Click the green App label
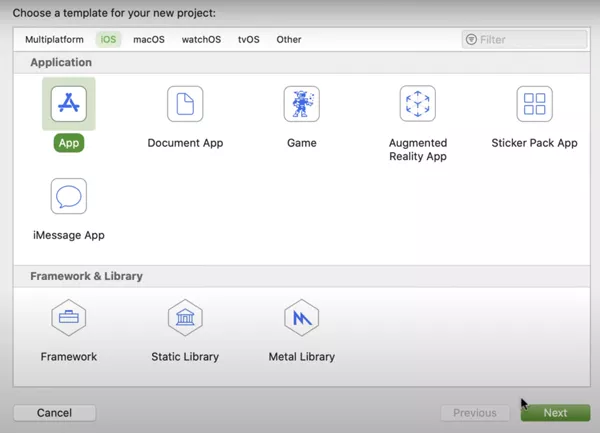This screenshot has width=600, height=433. [69, 143]
